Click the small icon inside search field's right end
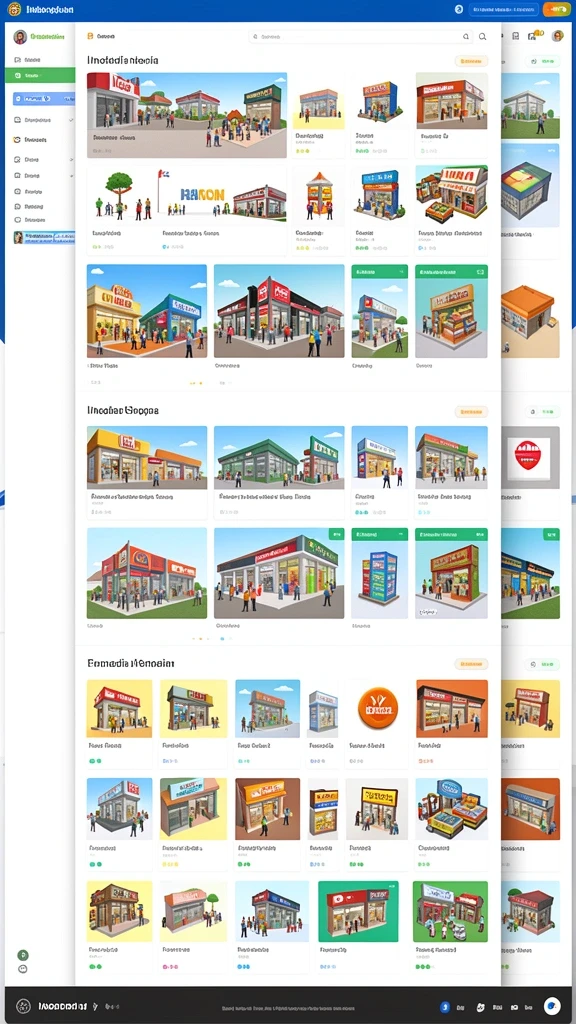 (466, 37)
